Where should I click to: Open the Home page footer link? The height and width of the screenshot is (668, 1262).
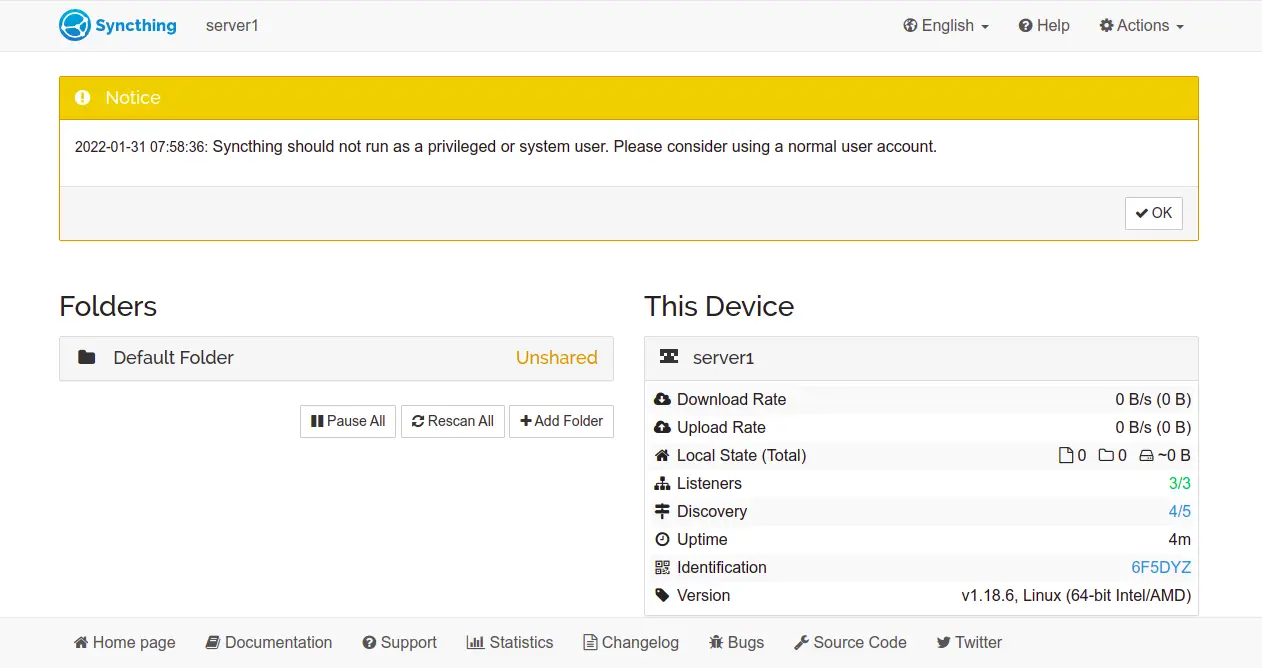pyautogui.click(x=125, y=642)
